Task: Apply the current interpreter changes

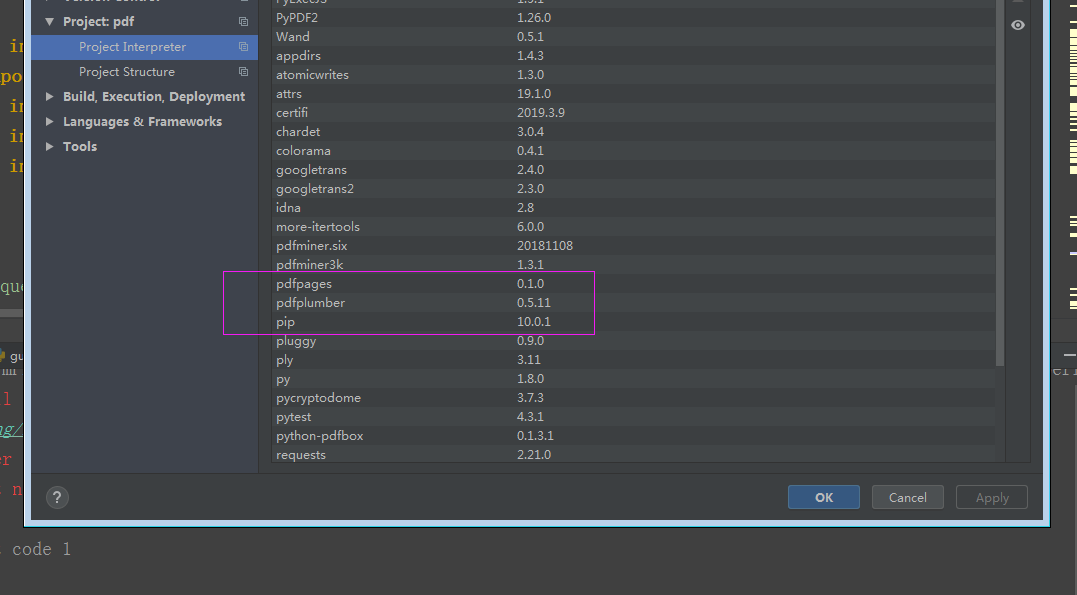Action: click(991, 497)
